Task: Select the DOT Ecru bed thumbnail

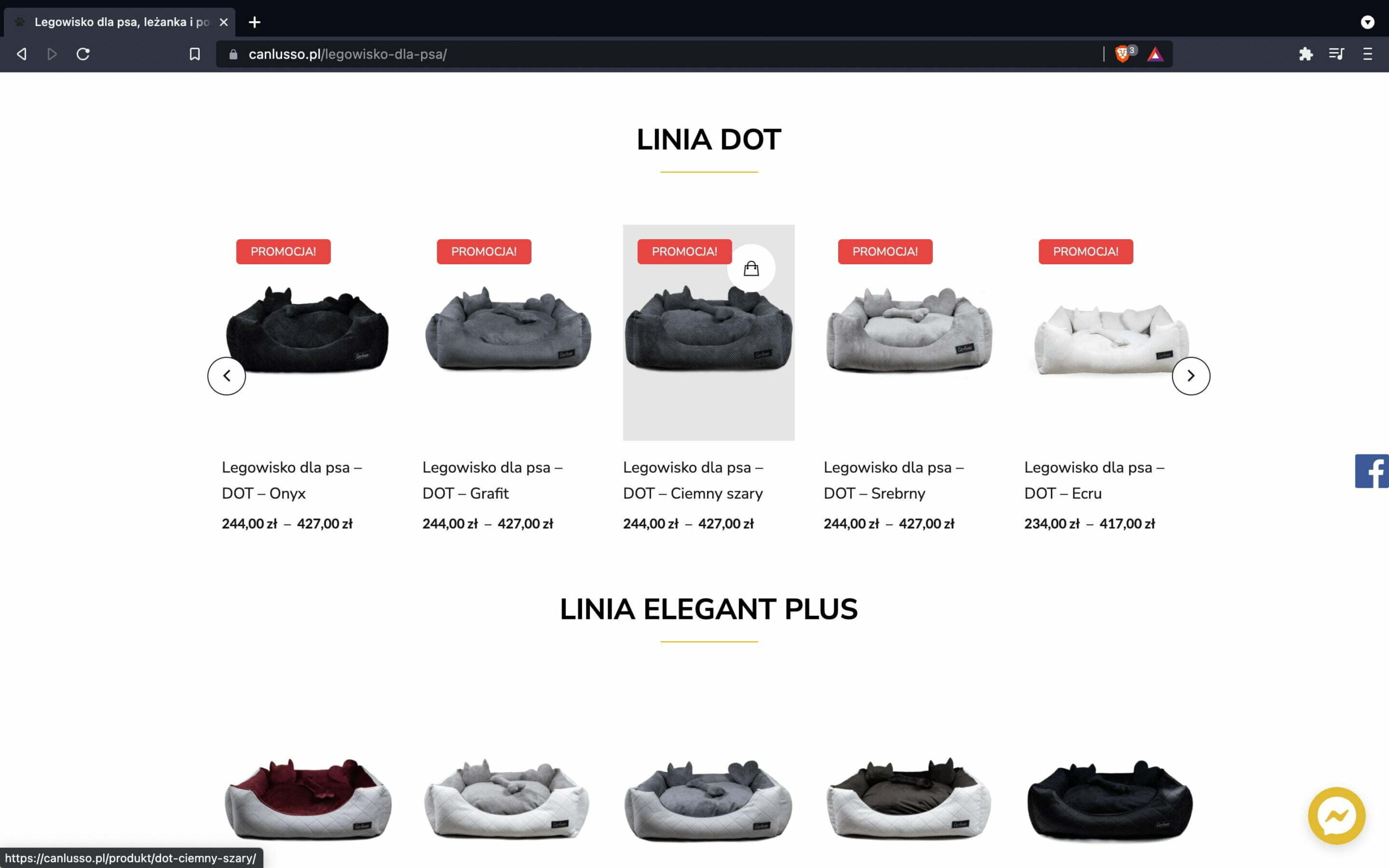Action: [x=1110, y=333]
